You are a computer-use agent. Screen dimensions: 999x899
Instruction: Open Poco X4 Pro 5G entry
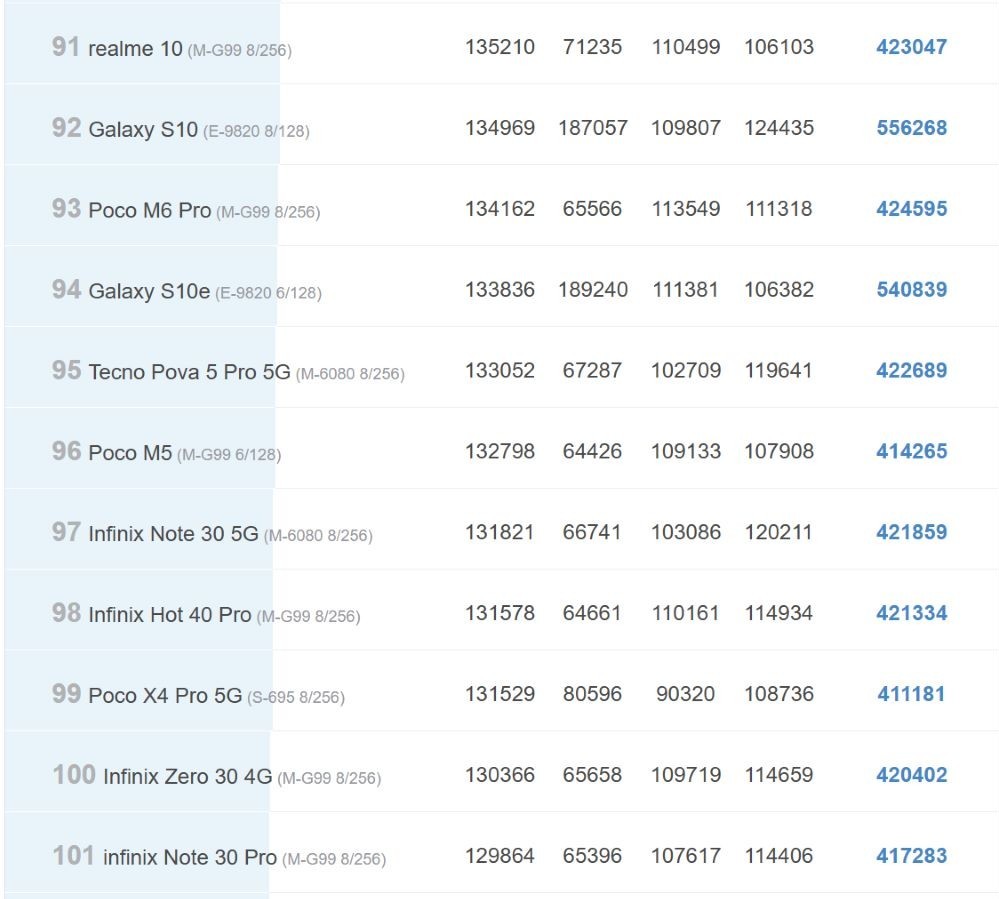point(165,696)
